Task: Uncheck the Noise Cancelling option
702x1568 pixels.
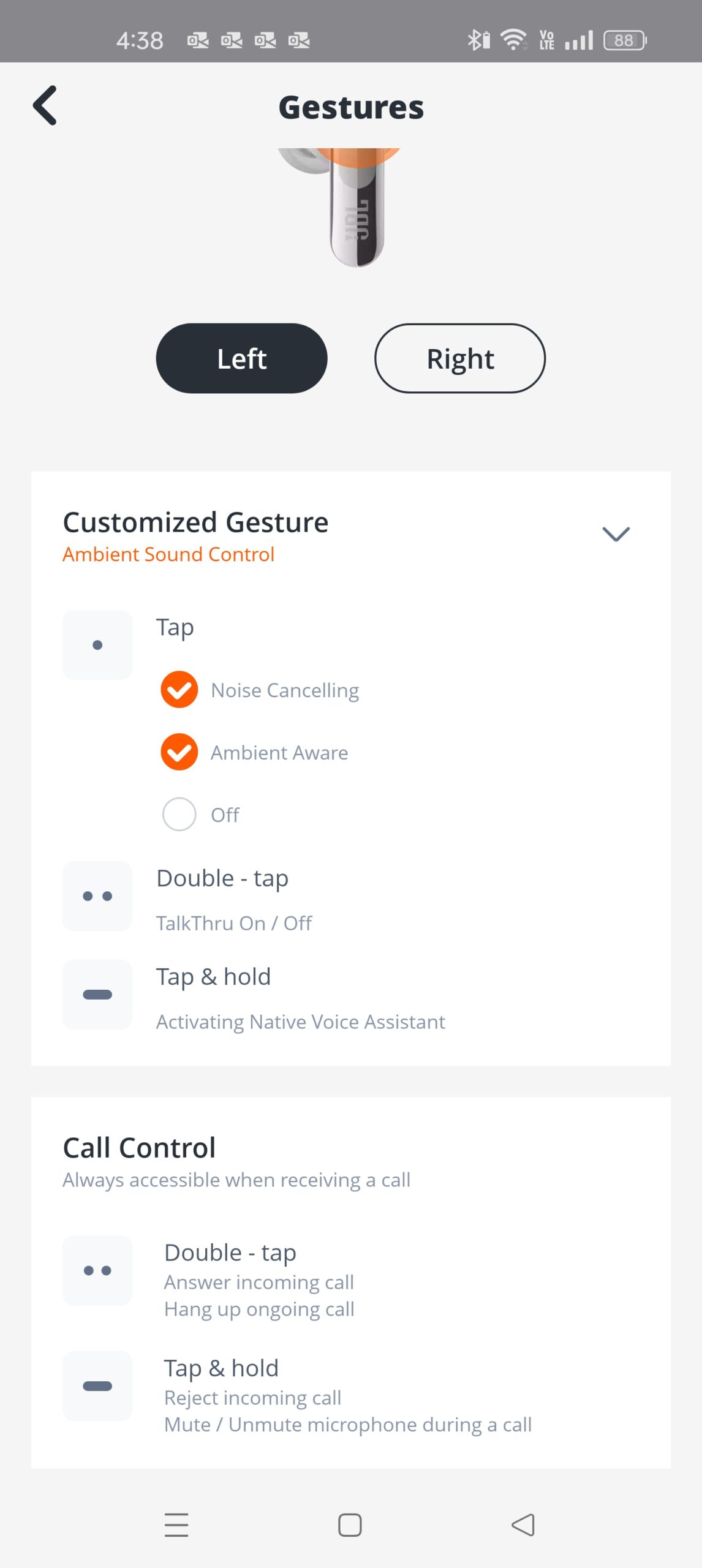Action: click(179, 690)
